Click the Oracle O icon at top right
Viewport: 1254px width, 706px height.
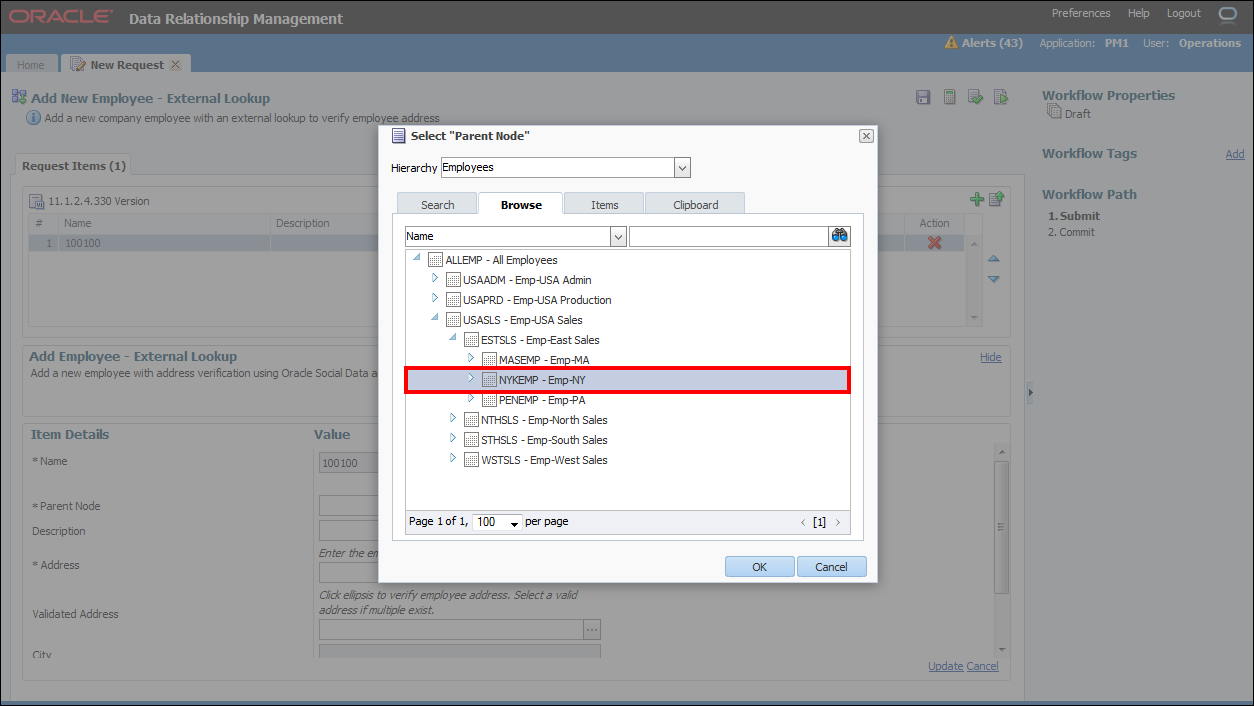tap(1227, 14)
